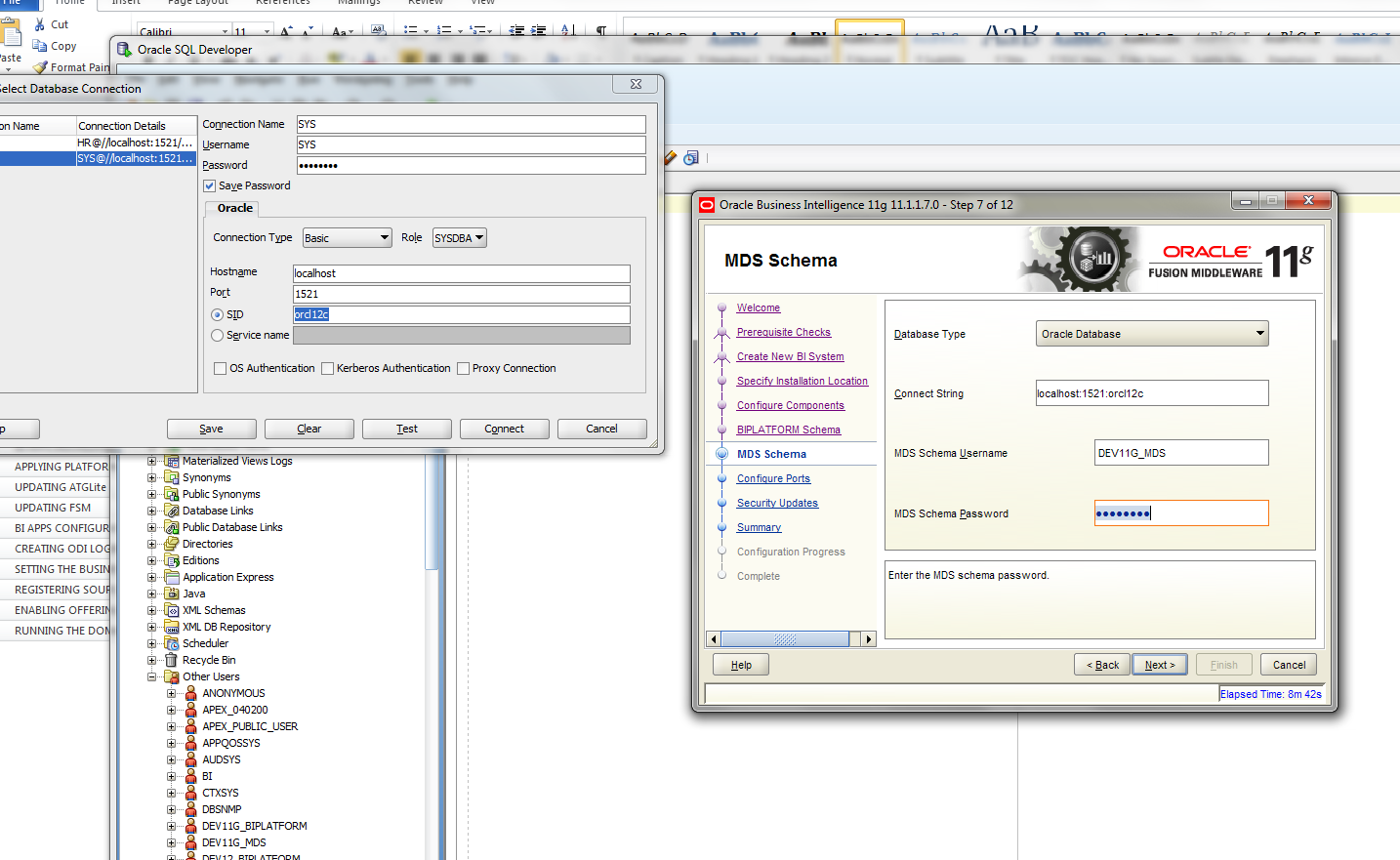Open the Security Updates step
1400x860 pixels.
777,503
